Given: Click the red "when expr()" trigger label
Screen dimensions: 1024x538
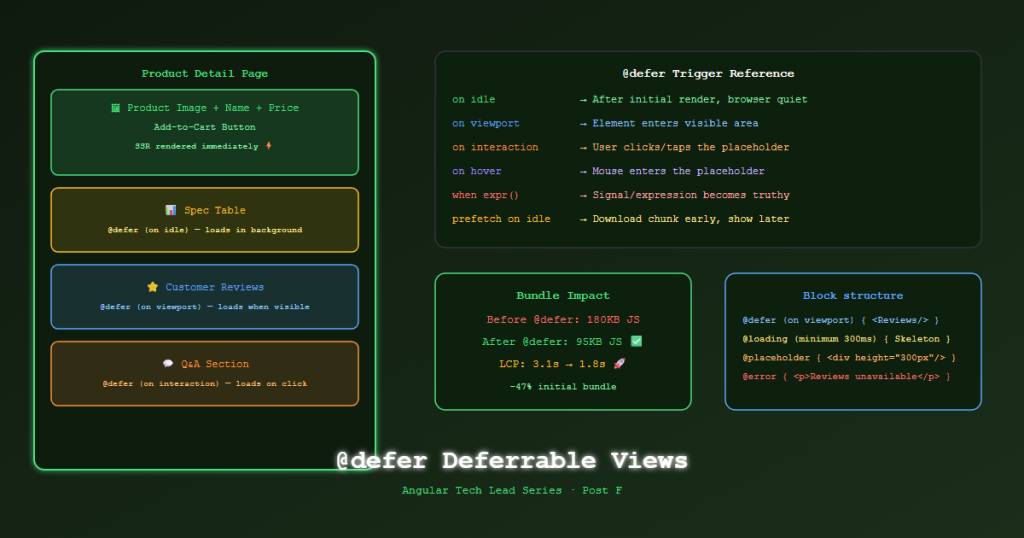Looking at the screenshot, I should coord(485,195).
